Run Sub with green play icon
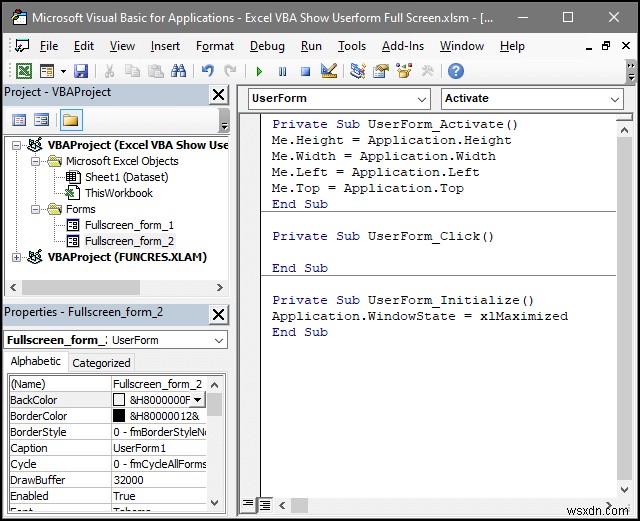640x521 pixels. click(259, 72)
